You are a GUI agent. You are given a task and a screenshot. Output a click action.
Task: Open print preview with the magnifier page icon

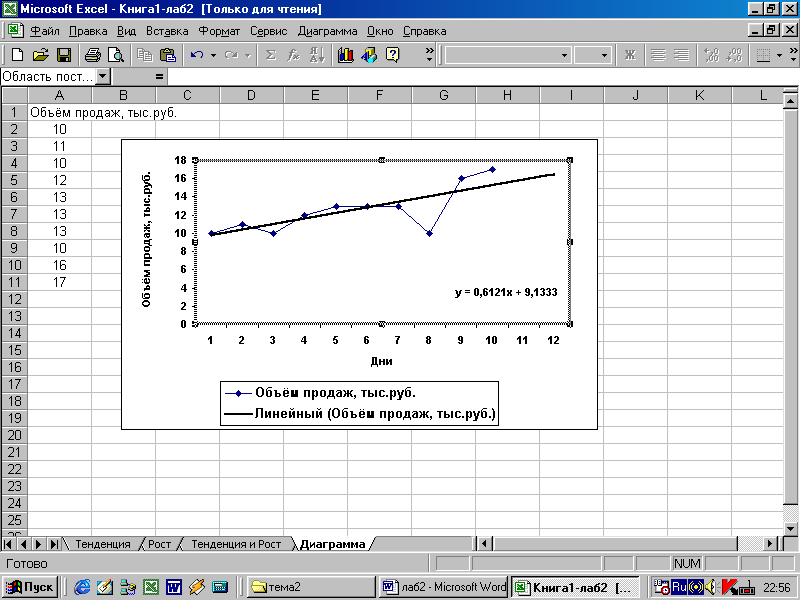[116, 55]
